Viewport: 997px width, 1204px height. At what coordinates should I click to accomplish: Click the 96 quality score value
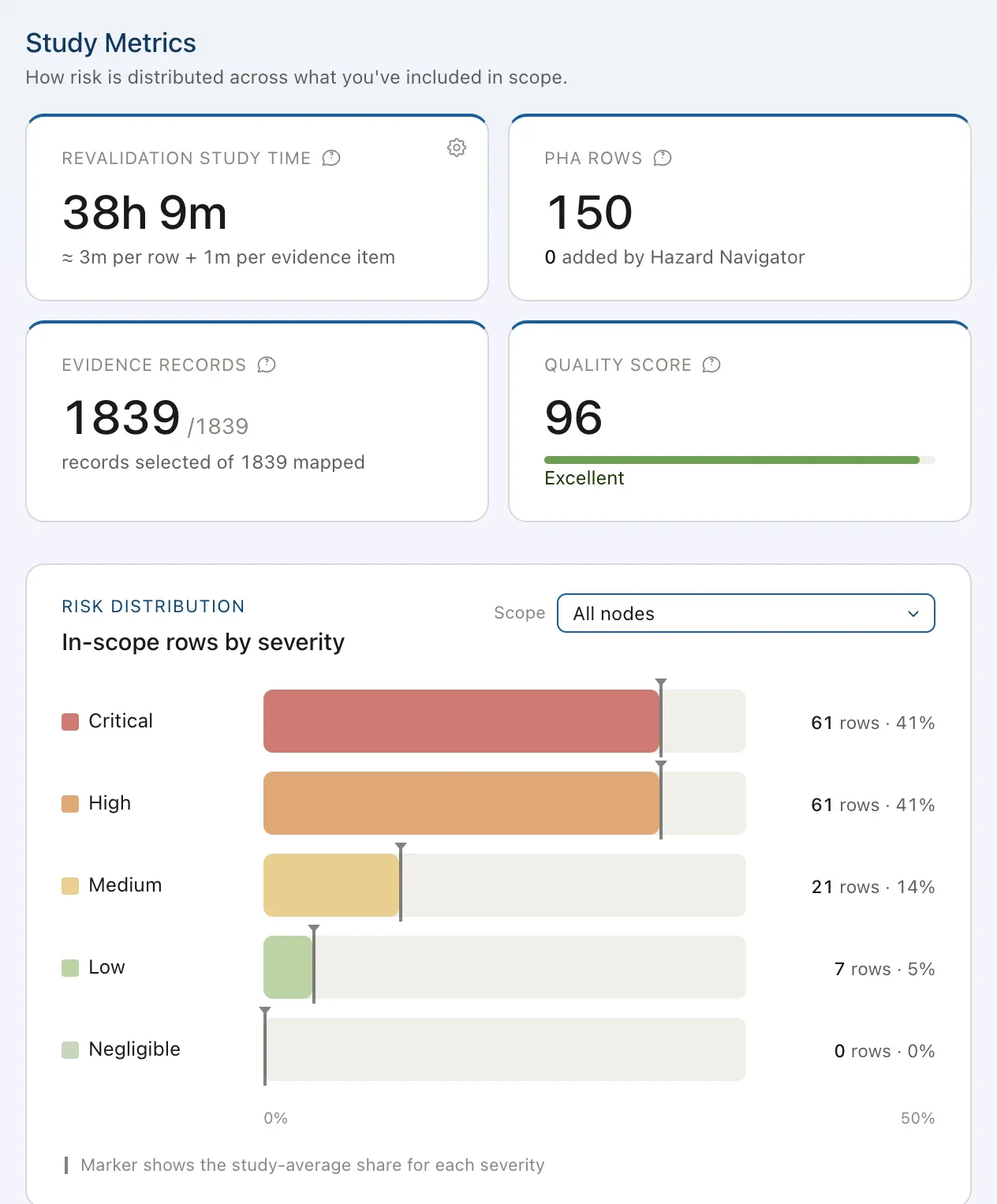[x=573, y=418]
